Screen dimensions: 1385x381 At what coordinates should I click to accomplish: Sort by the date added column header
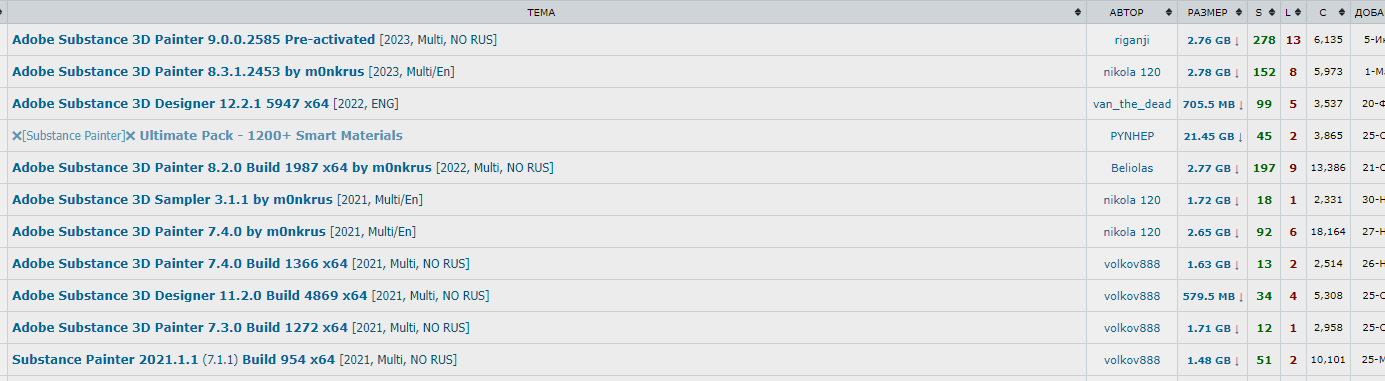click(1367, 12)
